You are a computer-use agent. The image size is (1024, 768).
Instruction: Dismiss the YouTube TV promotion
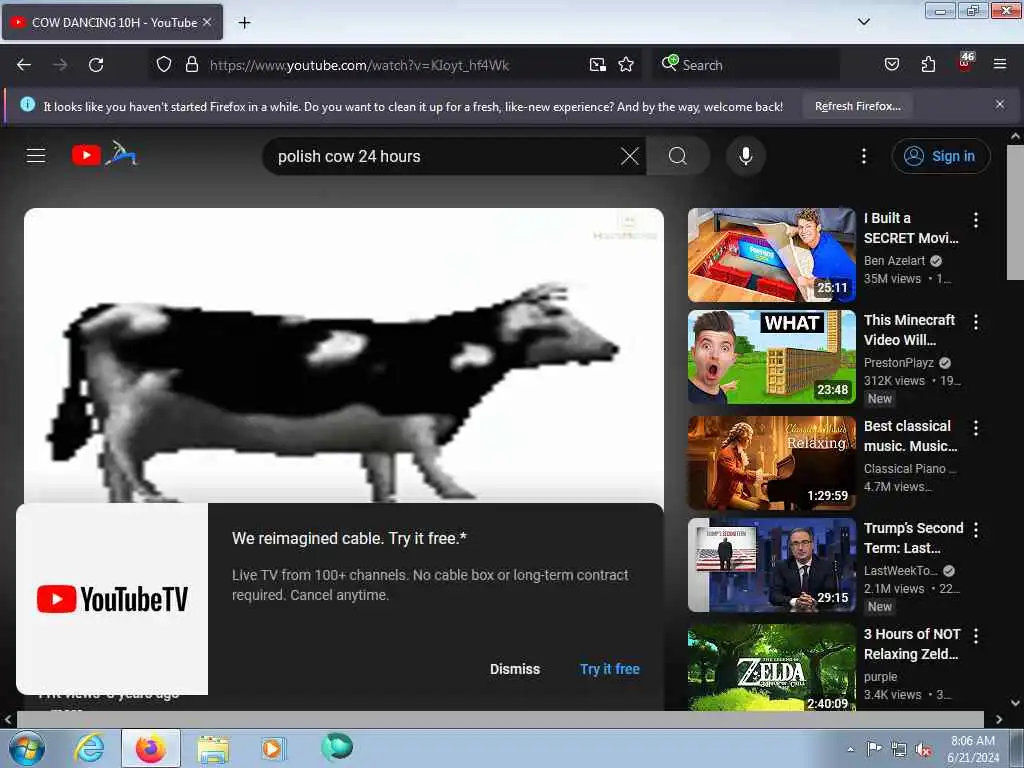515,669
